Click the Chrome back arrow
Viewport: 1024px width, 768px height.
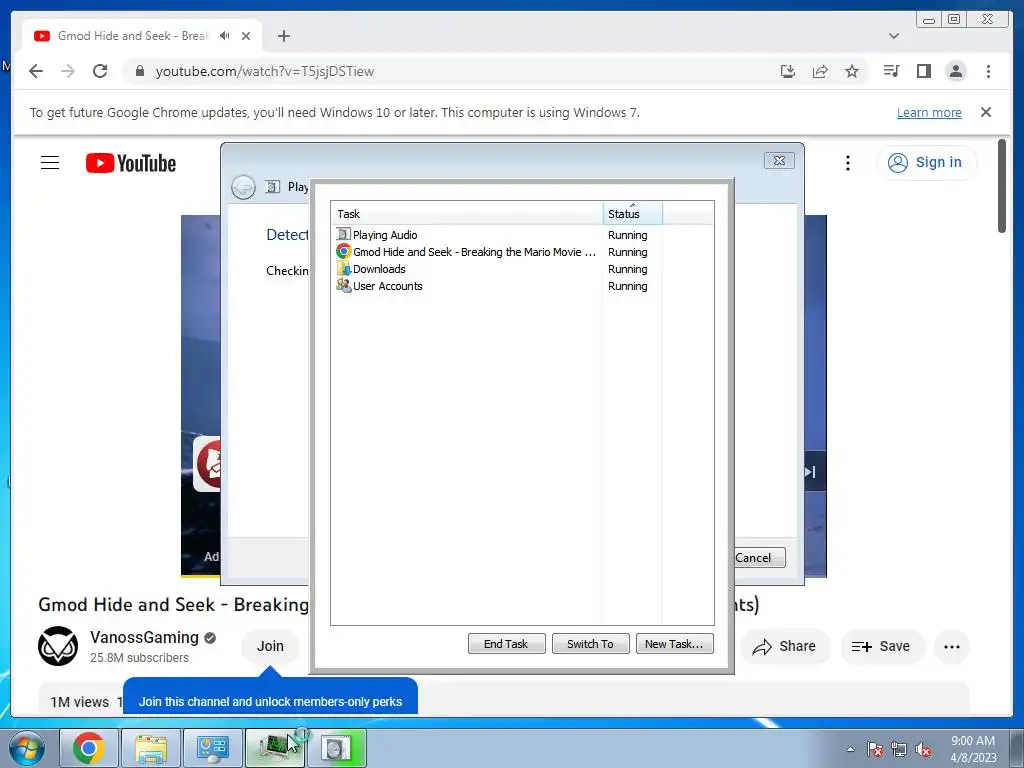(x=36, y=71)
